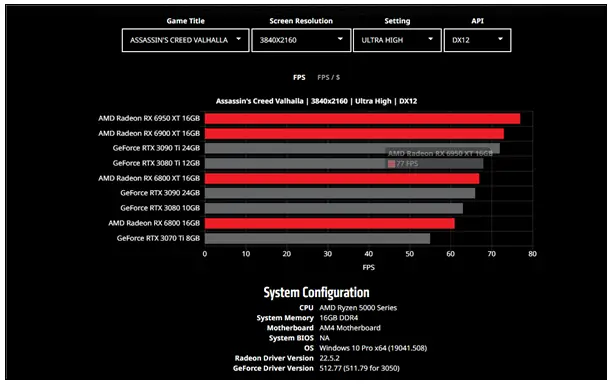Click the x-axis tick label '80'
Image resolution: width=613 pixels, height=385 pixels.
coord(532,254)
